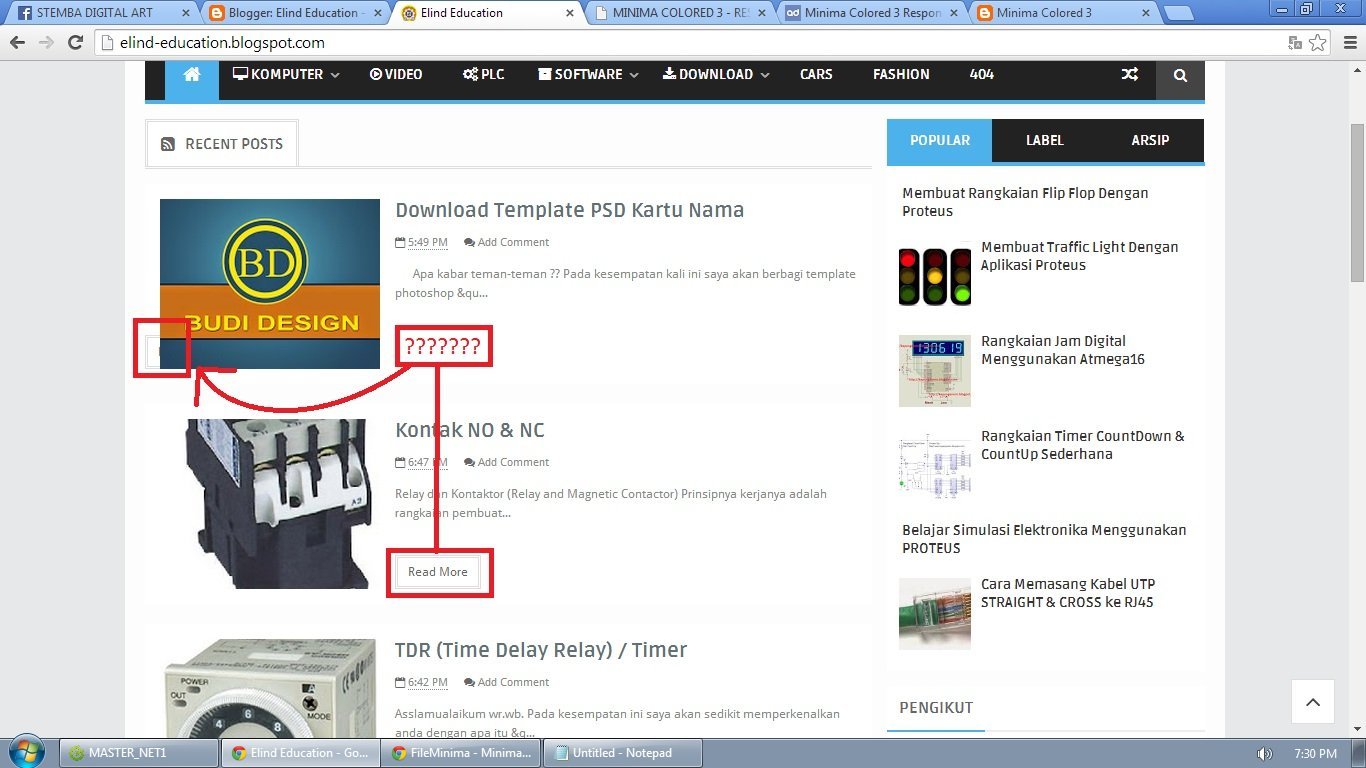This screenshot has height=768, width=1366.
Task: Open Membuat Rangkaian Flip Flop Dengan Proteus
Action: (1025, 202)
